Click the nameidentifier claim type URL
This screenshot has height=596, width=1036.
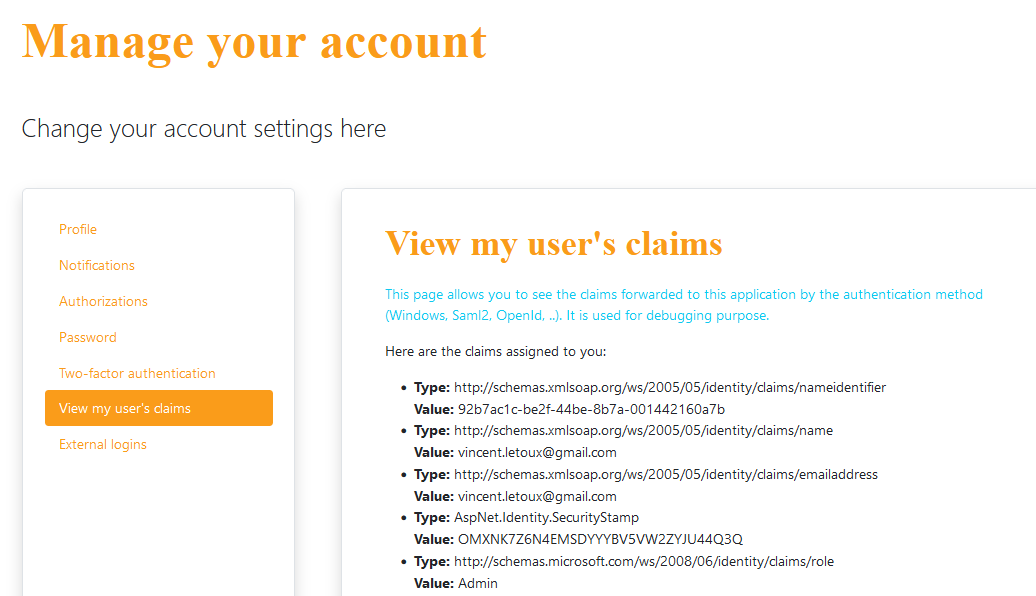[670, 387]
